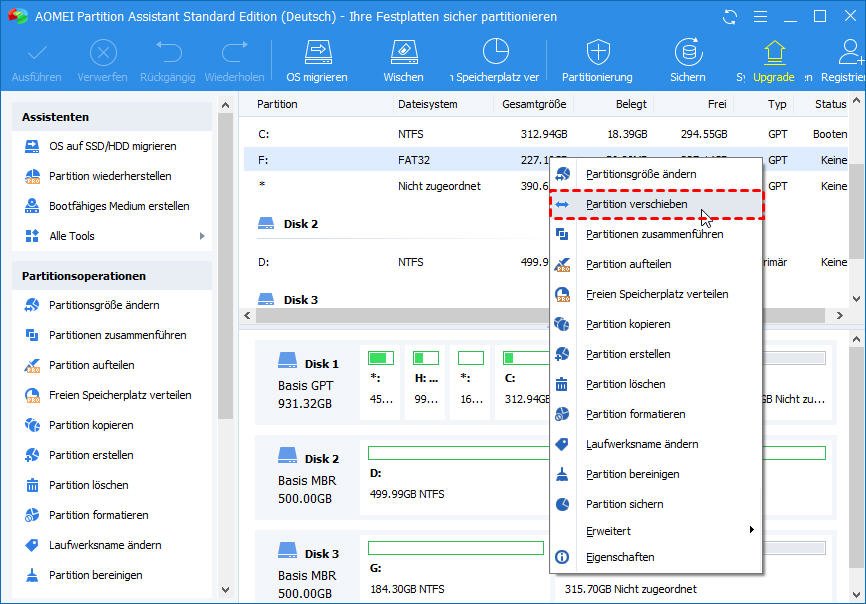Open OS auf SSD/HDD migrieren assistant

point(111,147)
